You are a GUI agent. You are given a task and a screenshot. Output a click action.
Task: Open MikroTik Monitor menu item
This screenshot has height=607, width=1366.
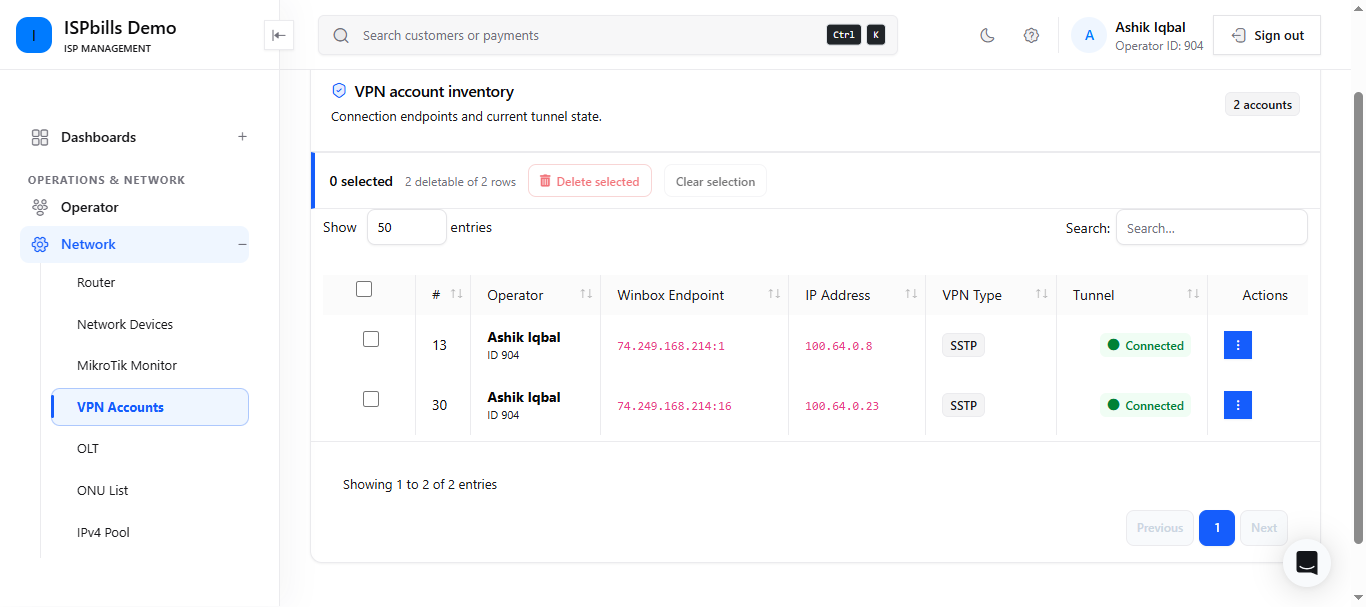pyautogui.click(x=127, y=366)
